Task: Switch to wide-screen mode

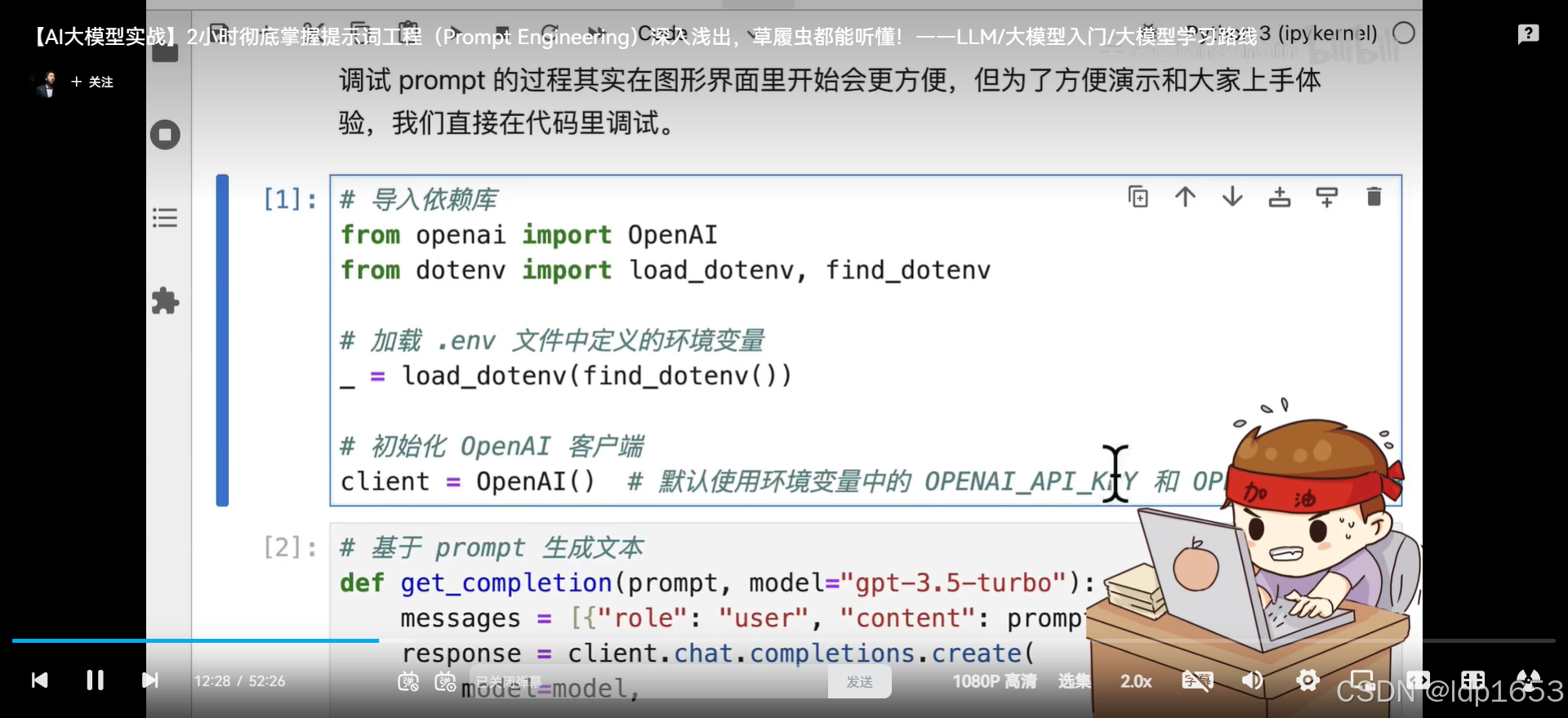Action: (x=1418, y=680)
